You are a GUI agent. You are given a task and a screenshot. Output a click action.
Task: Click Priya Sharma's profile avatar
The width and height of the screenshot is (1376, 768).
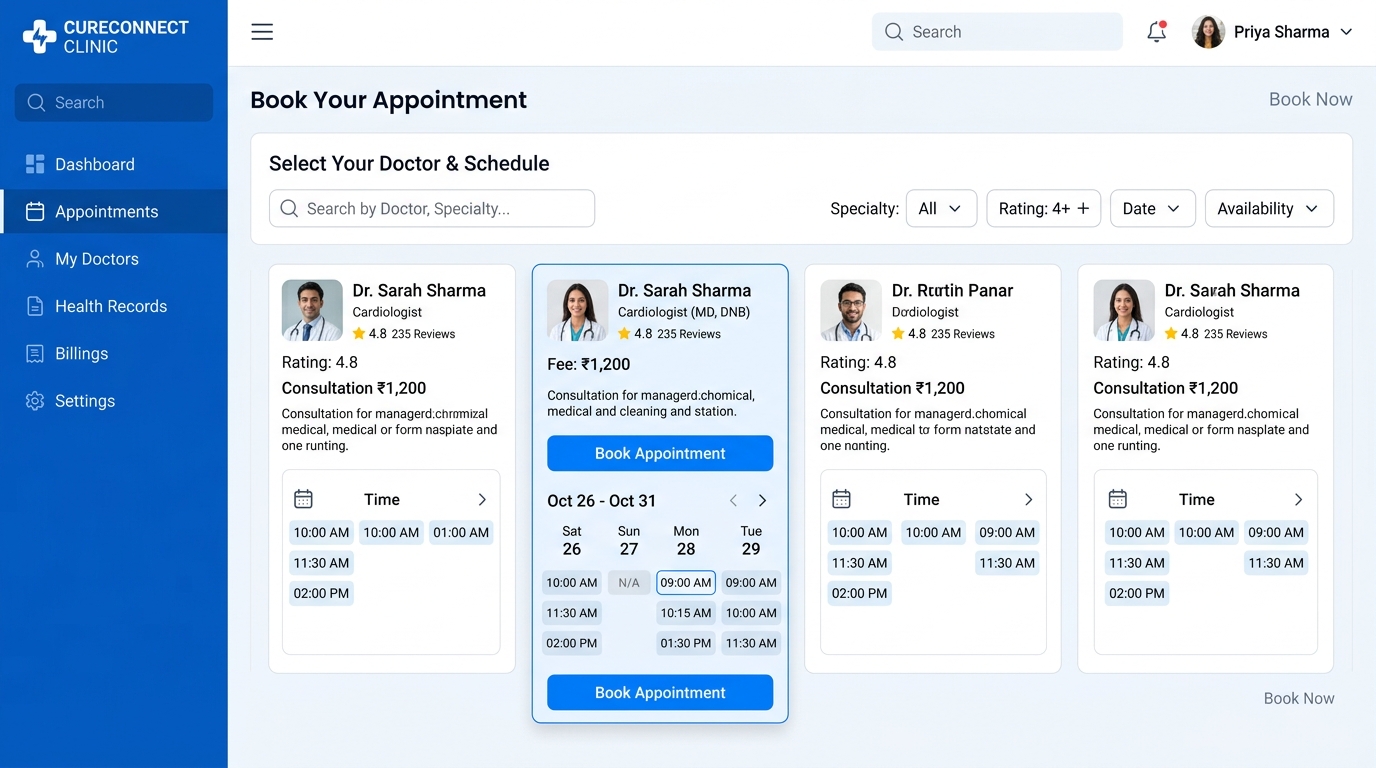tap(1208, 32)
